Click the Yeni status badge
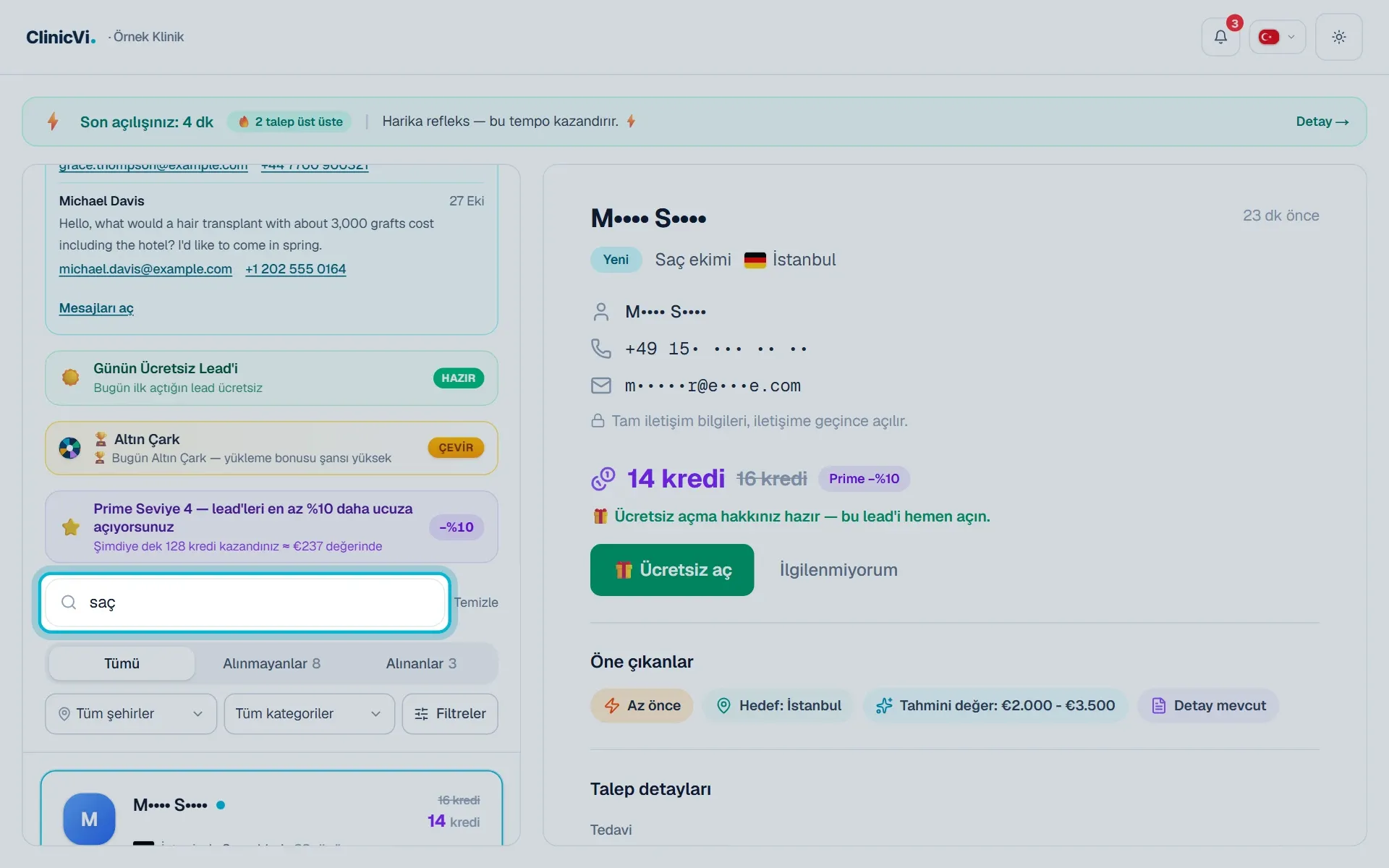The width and height of the screenshot is (1389, 868). 616,260
